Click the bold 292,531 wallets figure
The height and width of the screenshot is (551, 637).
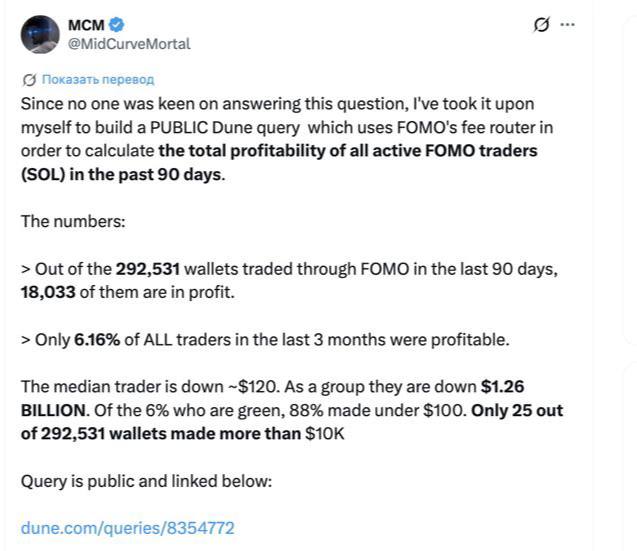[148, 269]
